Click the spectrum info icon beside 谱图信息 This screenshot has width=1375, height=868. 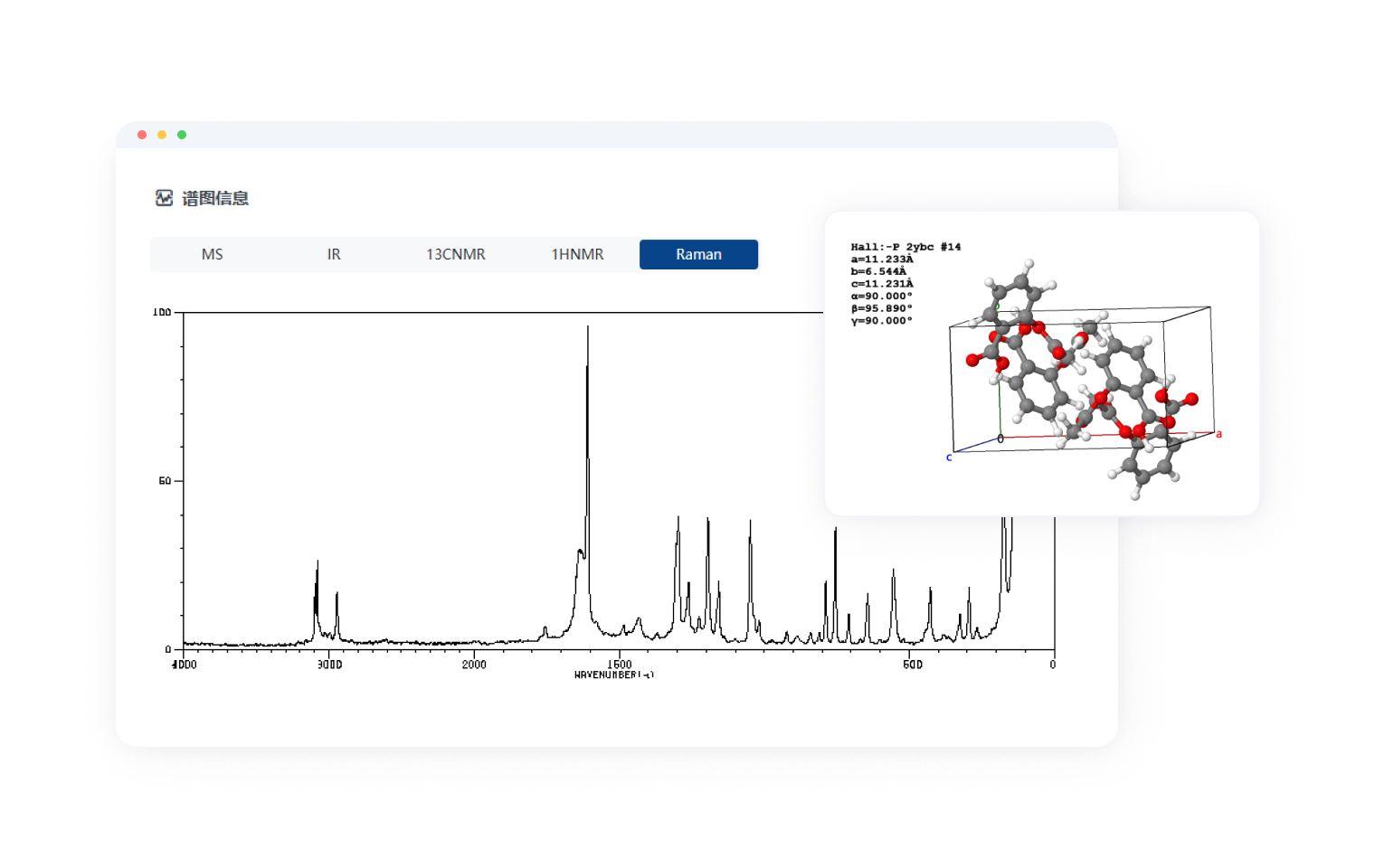tap(164, 198)
